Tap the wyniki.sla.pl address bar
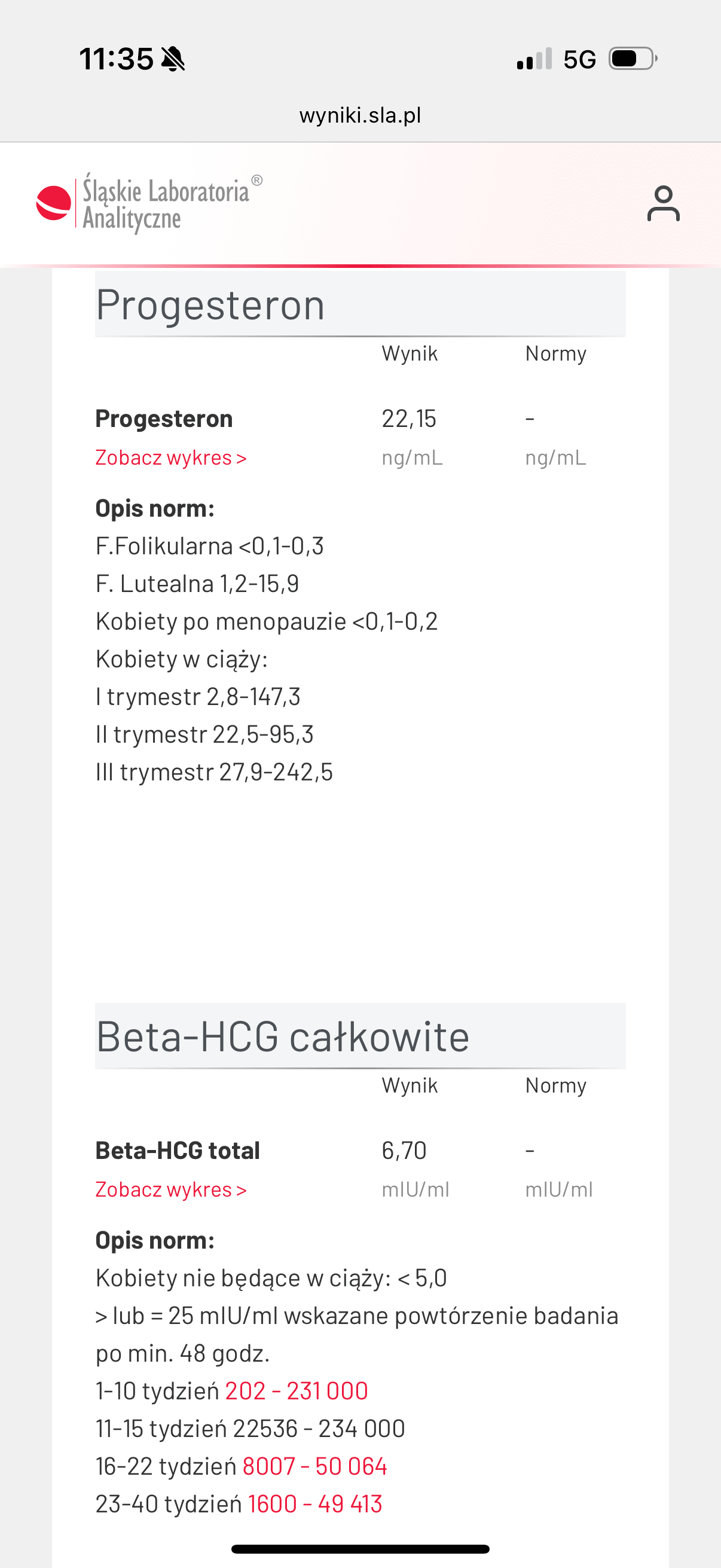Screen dimensions: 721x1568 pos(360,115)
